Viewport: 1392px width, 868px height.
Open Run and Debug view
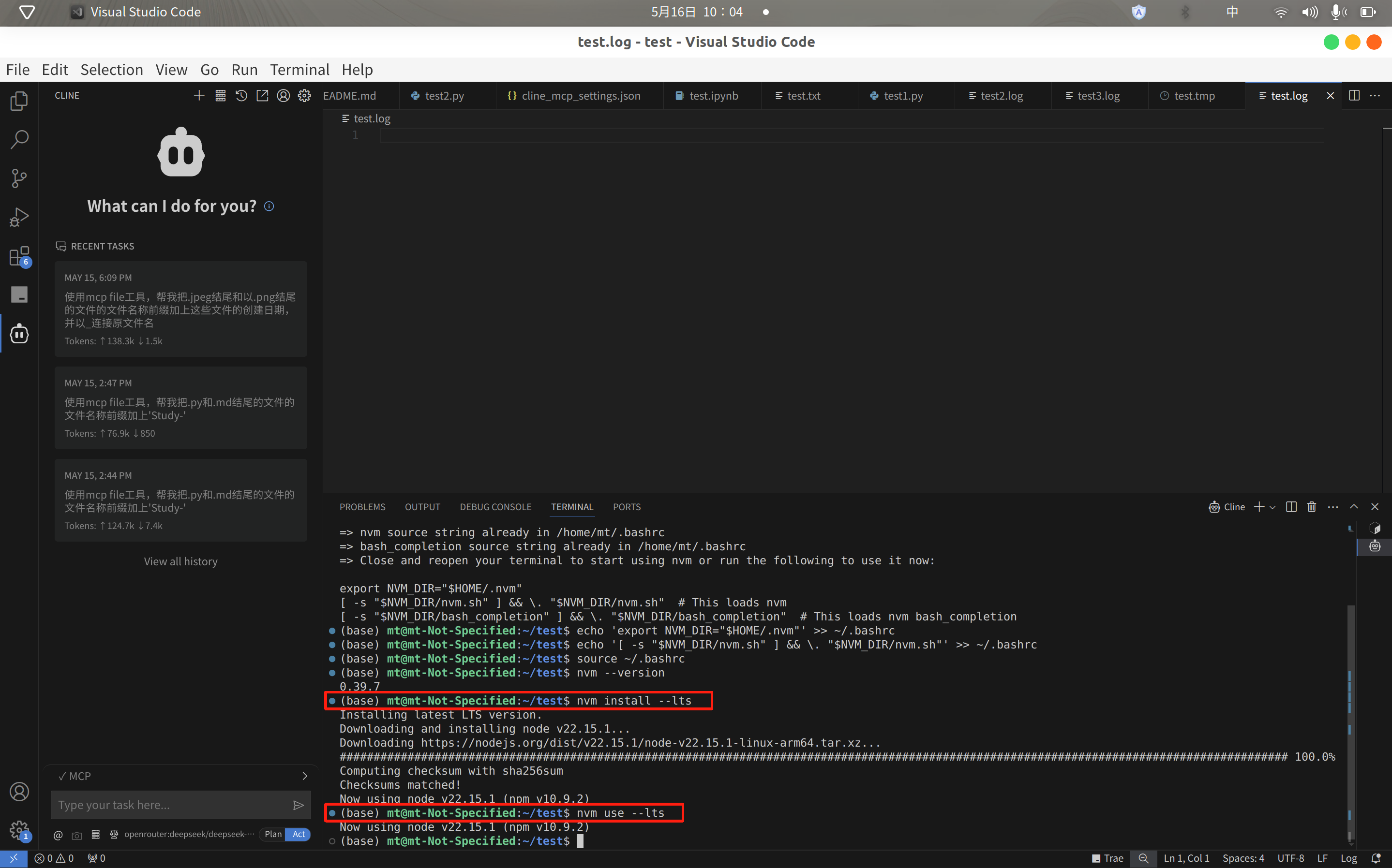(x=19, y=217)
